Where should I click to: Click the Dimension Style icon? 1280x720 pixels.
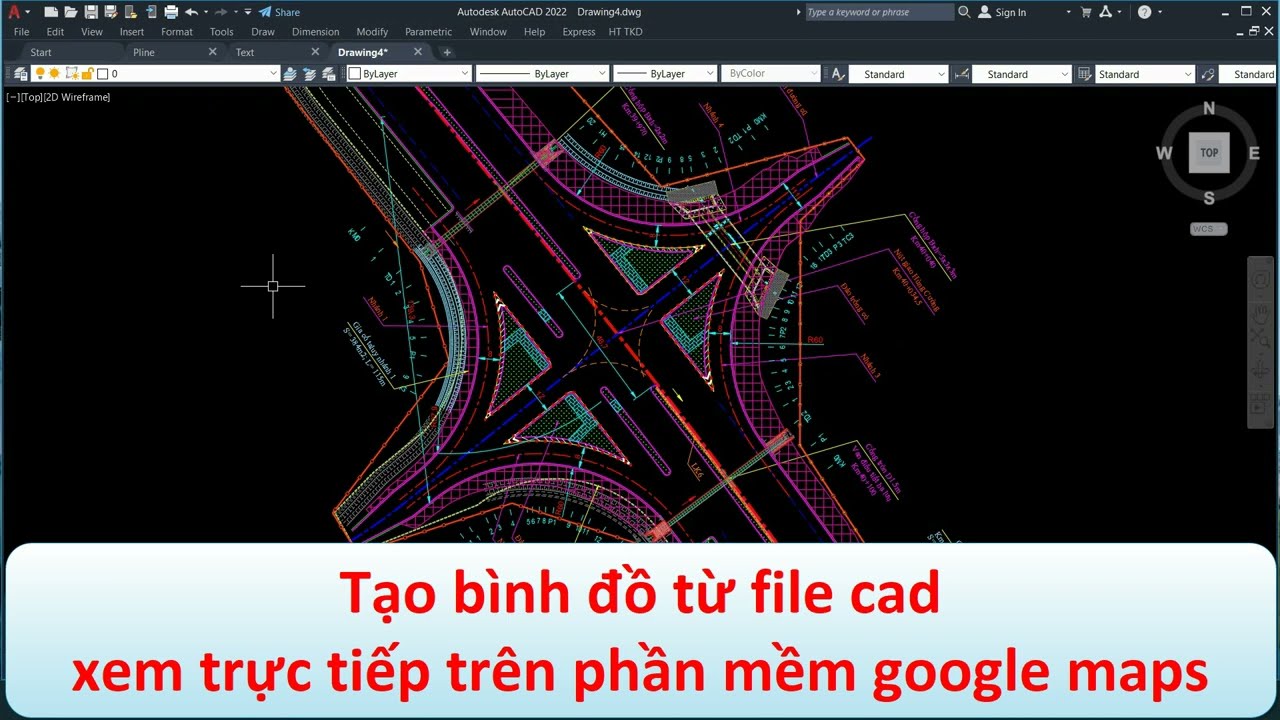point(963,74)
